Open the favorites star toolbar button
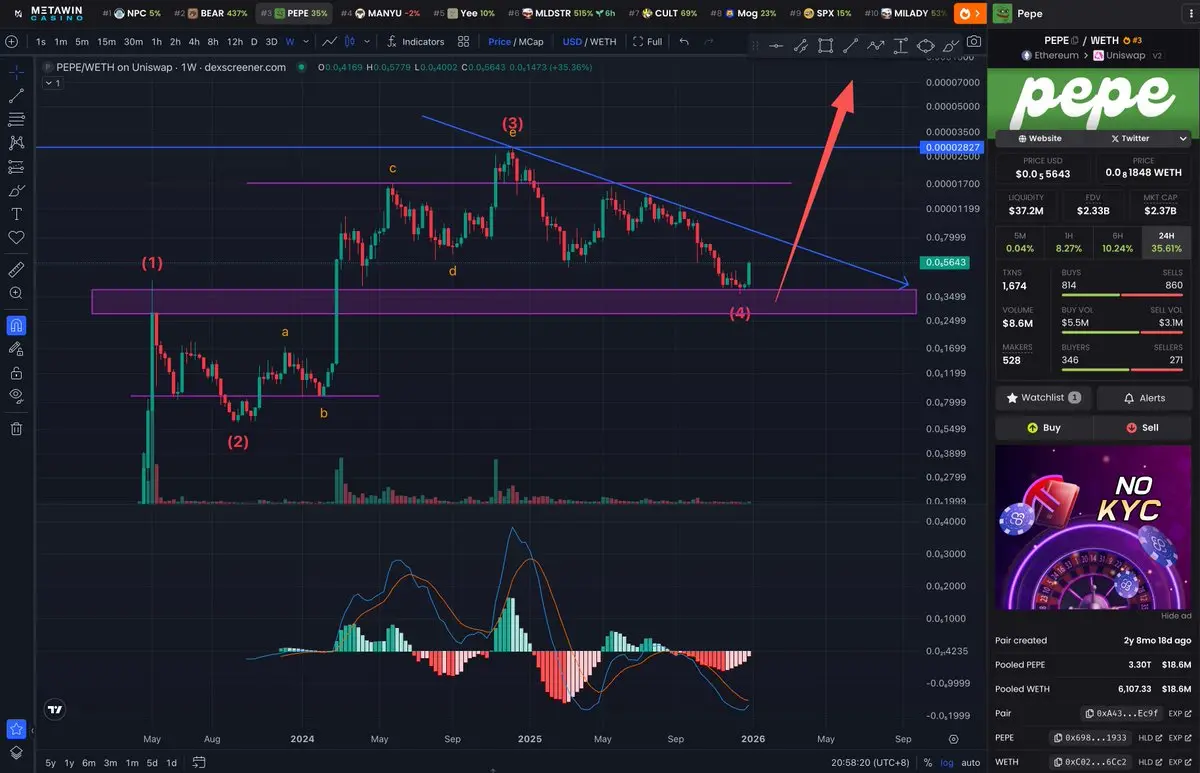Image resolution: width=1200 pixels, height=773 pixels. point(16,729)
